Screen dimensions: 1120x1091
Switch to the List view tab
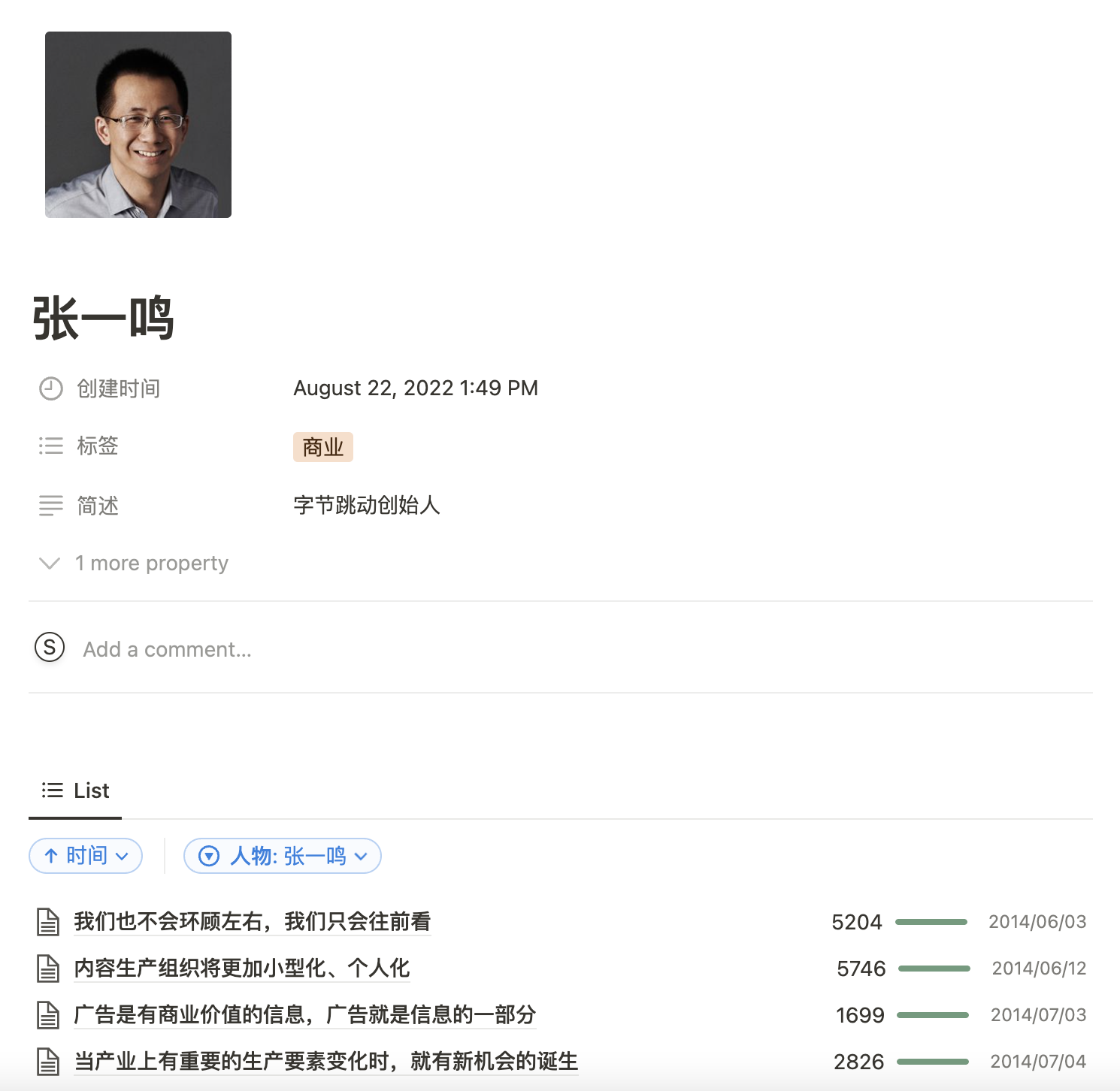(x=75, y=790)
